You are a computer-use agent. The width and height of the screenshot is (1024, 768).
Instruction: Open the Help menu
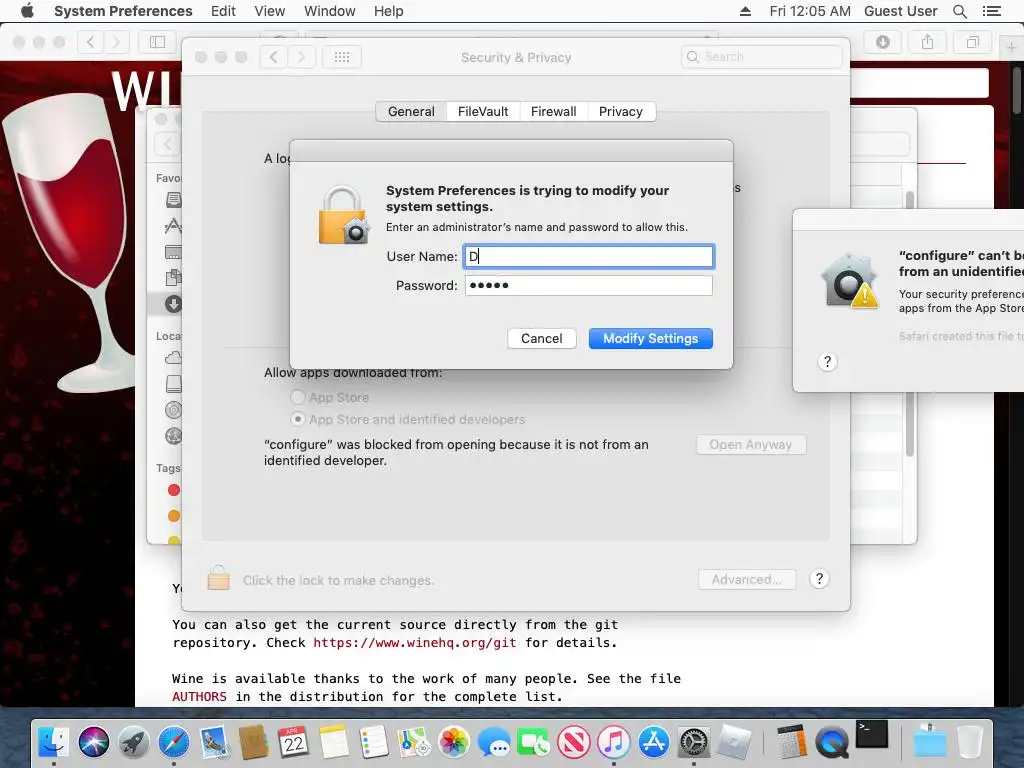389,11
